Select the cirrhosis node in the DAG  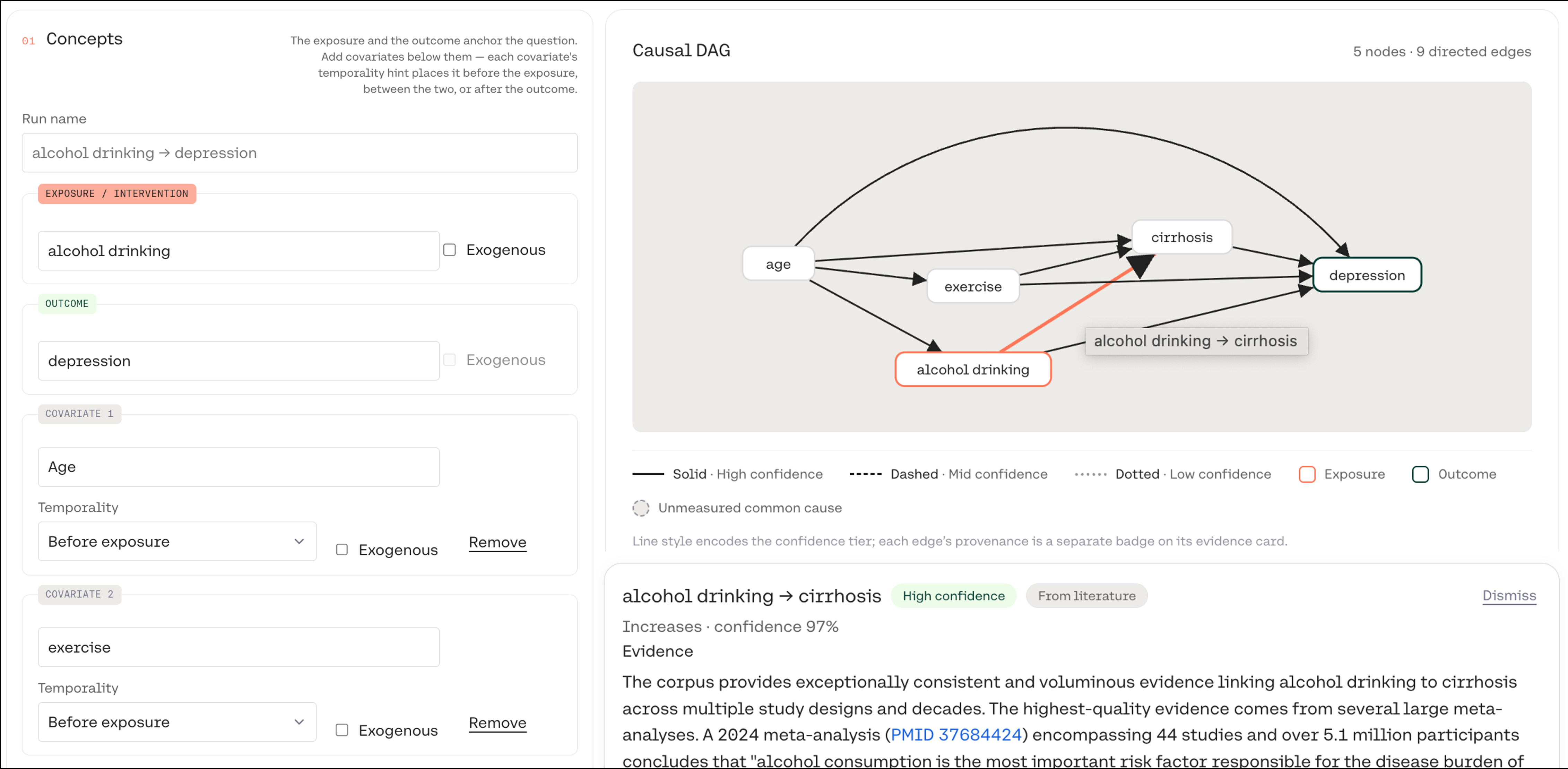(x=1181, y=237)
